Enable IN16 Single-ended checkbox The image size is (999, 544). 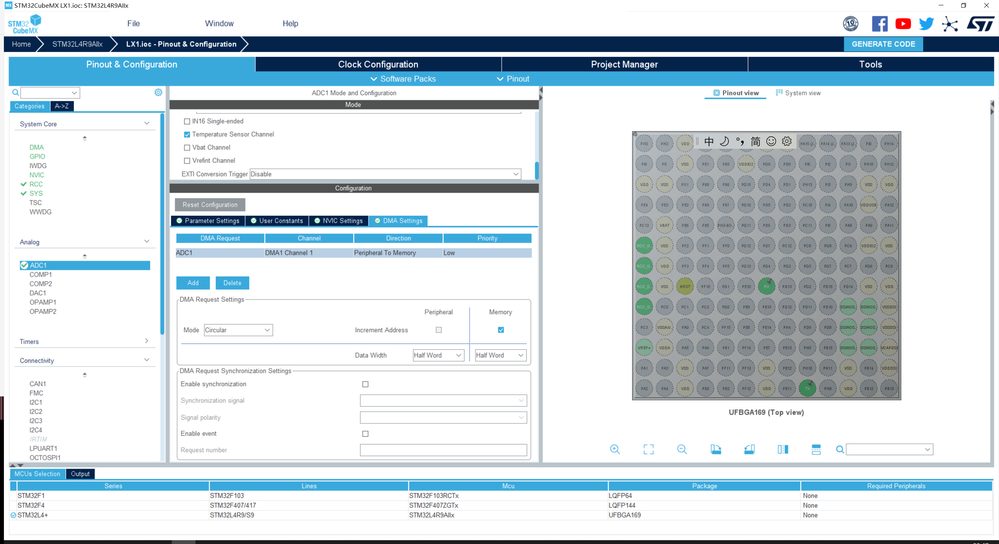point(187,121)
